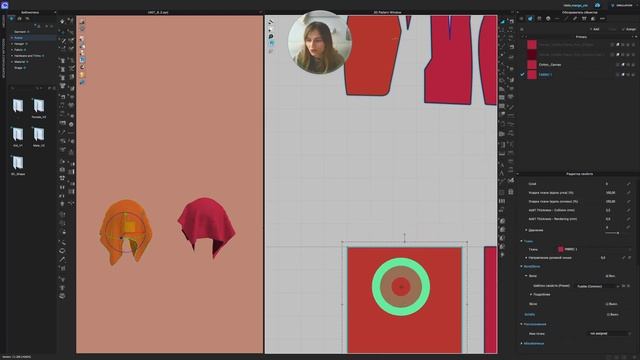640x360 pixels.
Task: Click the UNIT_8_2.zprj 3D window title
Action: (158, 12)
